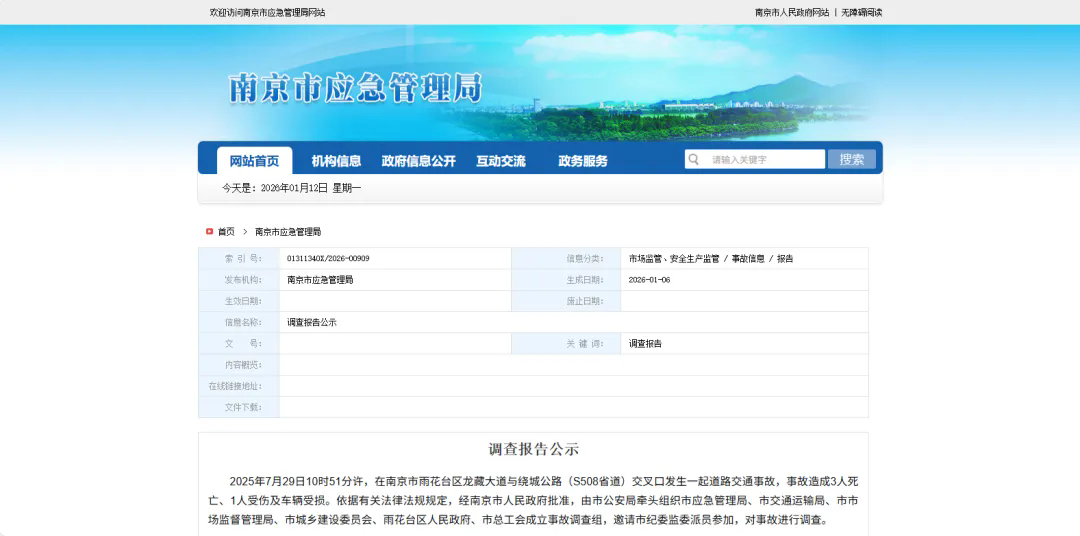Enable 无障碍阅读 accessibility mode
The image size is (1080, 536).
[x=861, y=12]
